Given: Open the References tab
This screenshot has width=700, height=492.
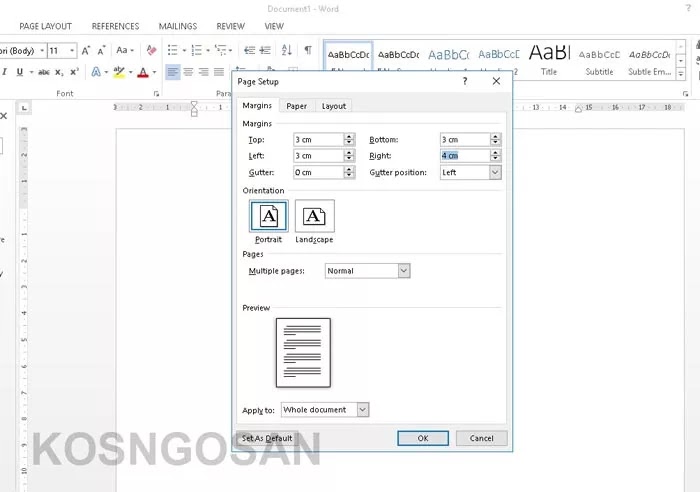Looking at the screenshot, I should [115, 26].
